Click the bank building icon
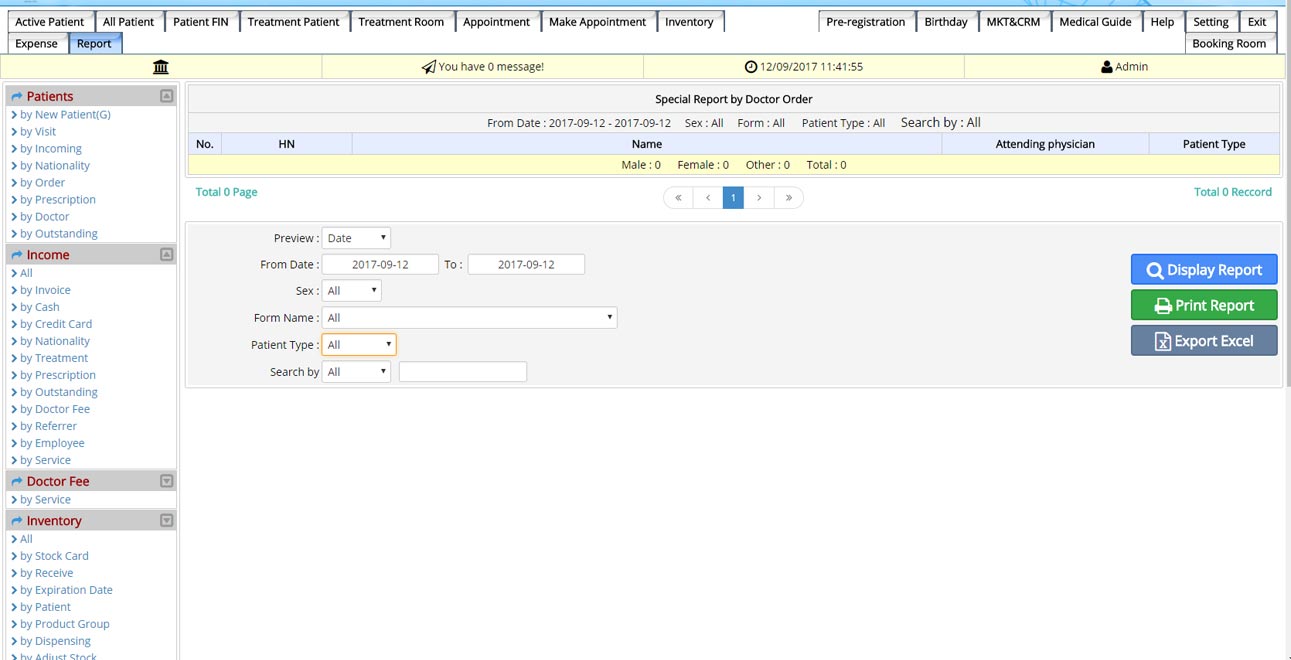The image size is (1291, 660). coord(160,67)
